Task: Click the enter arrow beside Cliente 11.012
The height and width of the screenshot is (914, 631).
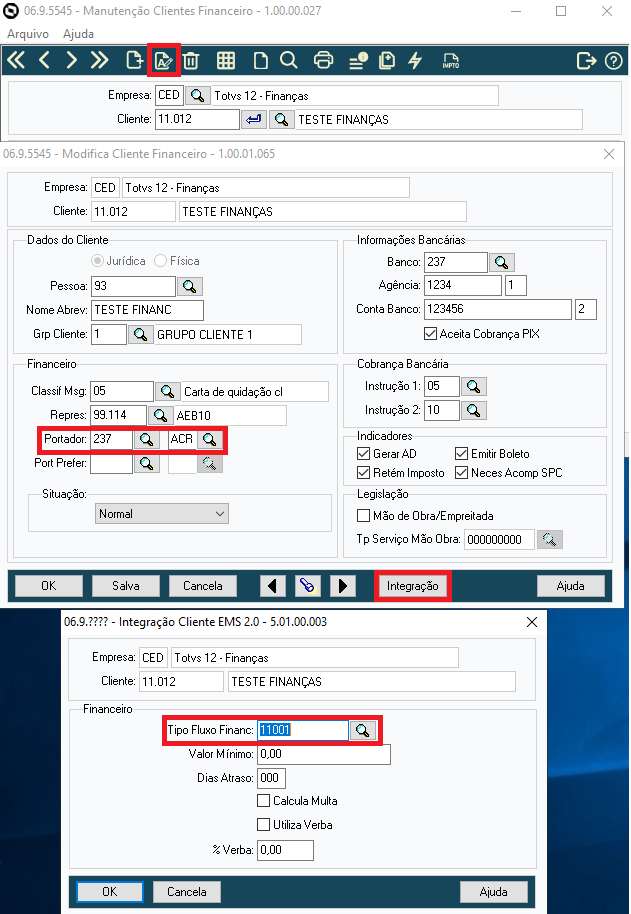Action: click(x=254, y=119)
